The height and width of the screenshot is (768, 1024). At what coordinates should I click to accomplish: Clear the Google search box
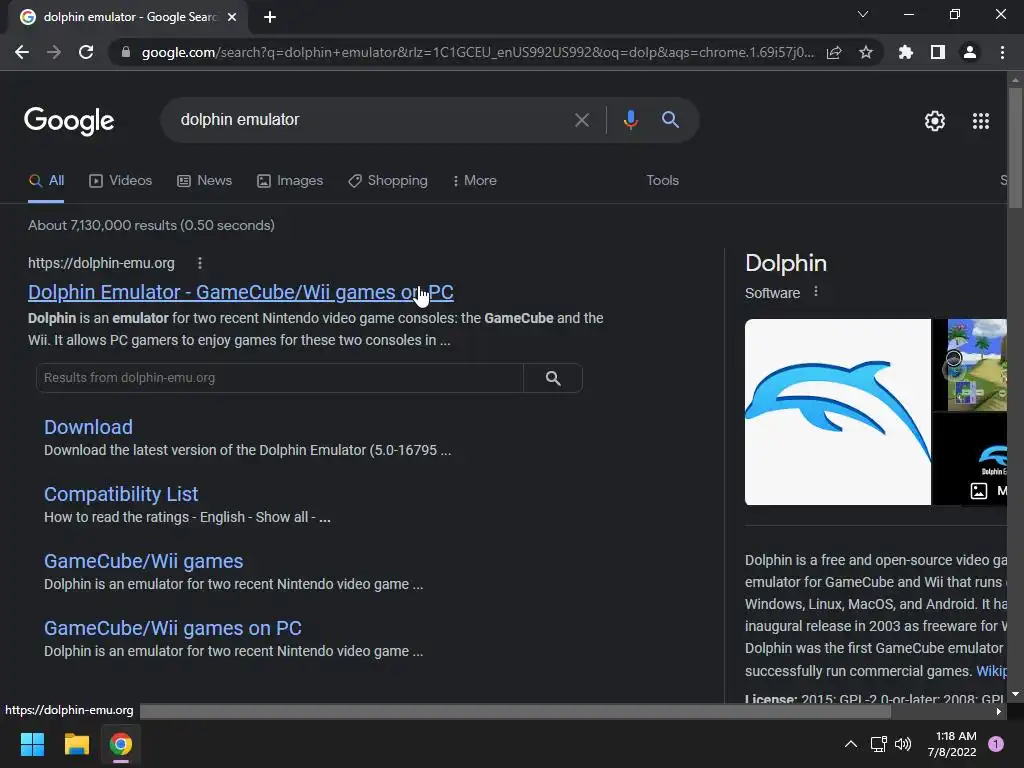pos(582,120)
